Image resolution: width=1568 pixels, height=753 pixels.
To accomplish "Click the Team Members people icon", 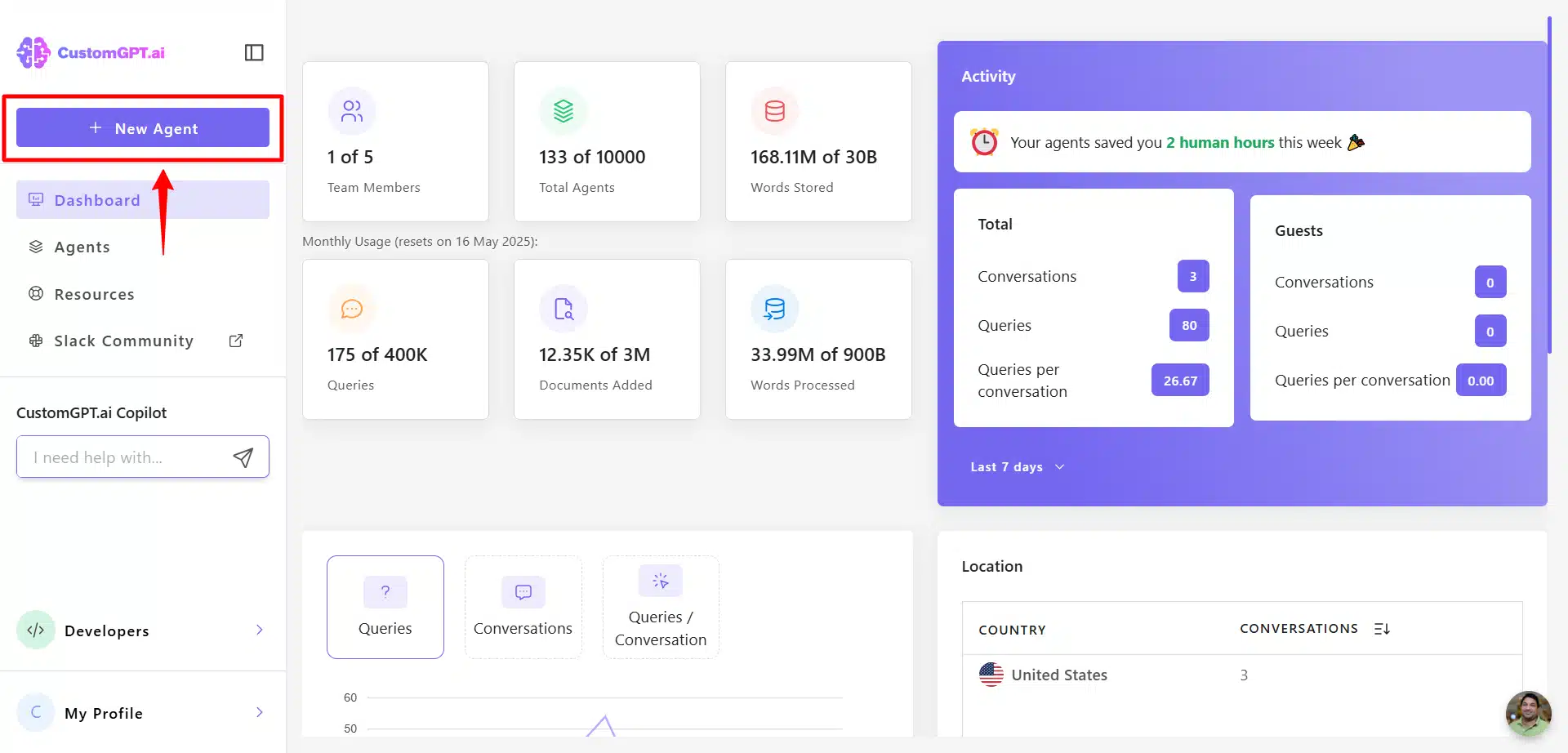I will 352,111.
